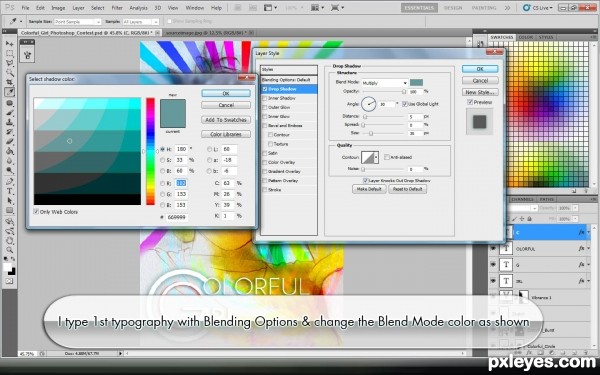Click the fx icon on COLORFUL layer

(x=581, y=248)
